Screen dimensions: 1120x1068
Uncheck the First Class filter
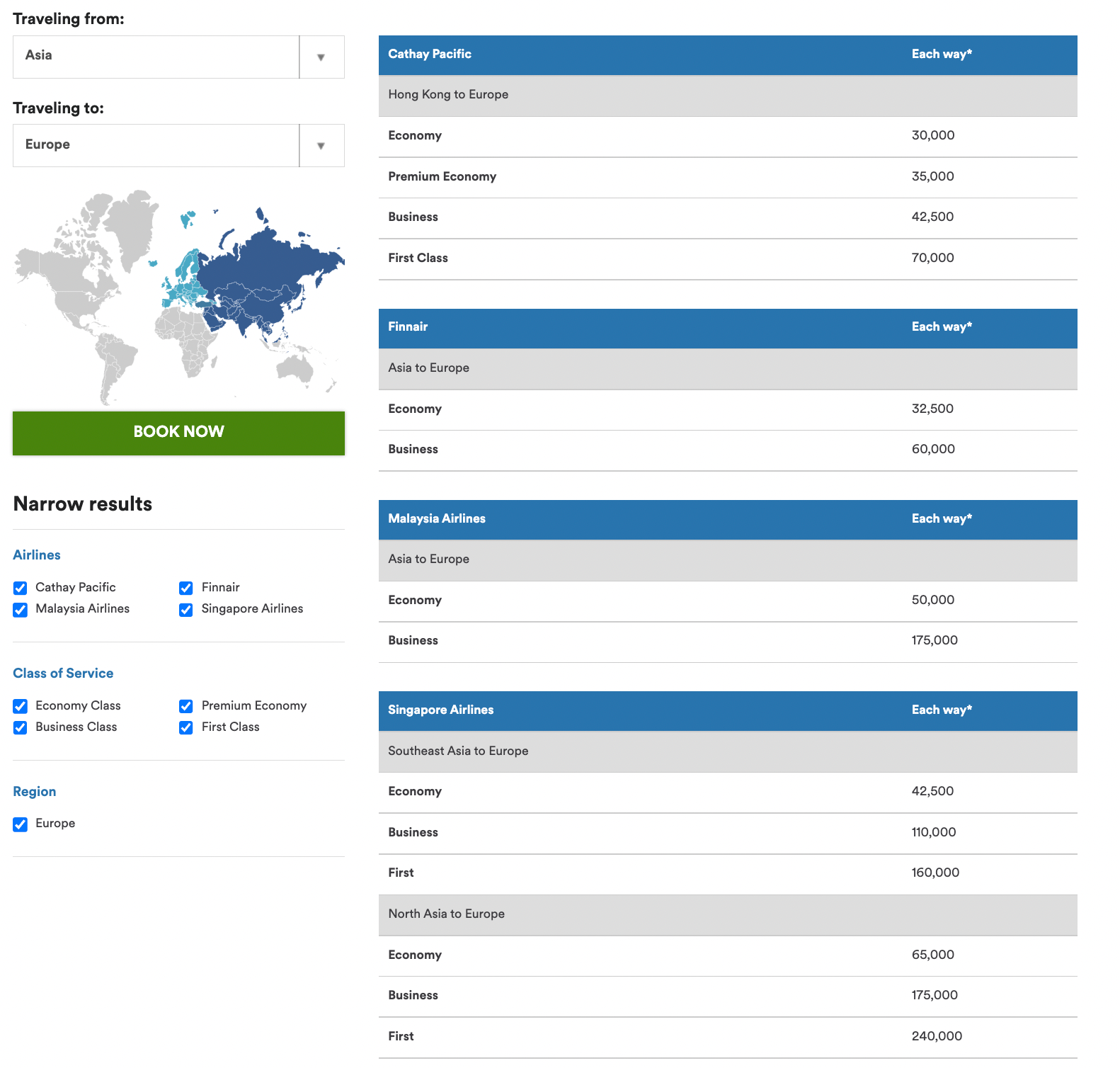pos(186,727)
